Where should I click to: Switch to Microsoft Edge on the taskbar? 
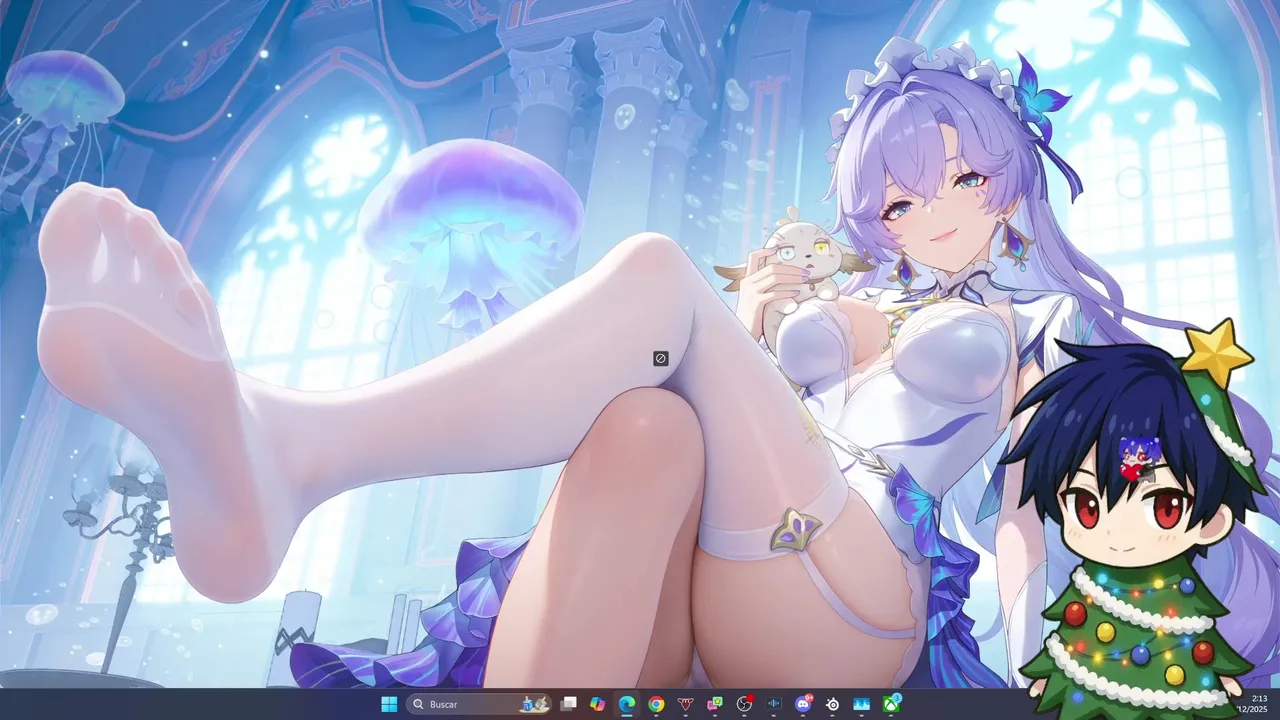(x=627, y=704)
